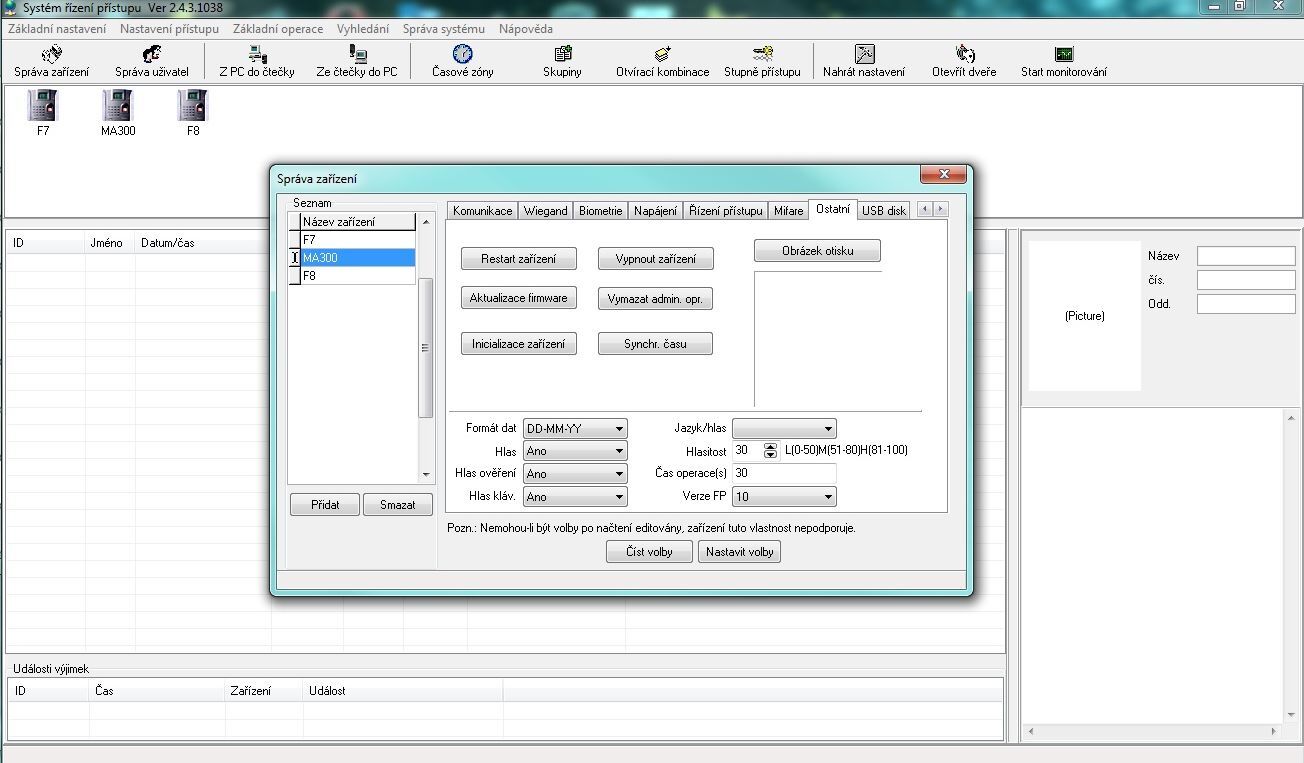Switch to Mifare tab
1304x763 pixels.
pyautogui.click(x=788, y=211)
